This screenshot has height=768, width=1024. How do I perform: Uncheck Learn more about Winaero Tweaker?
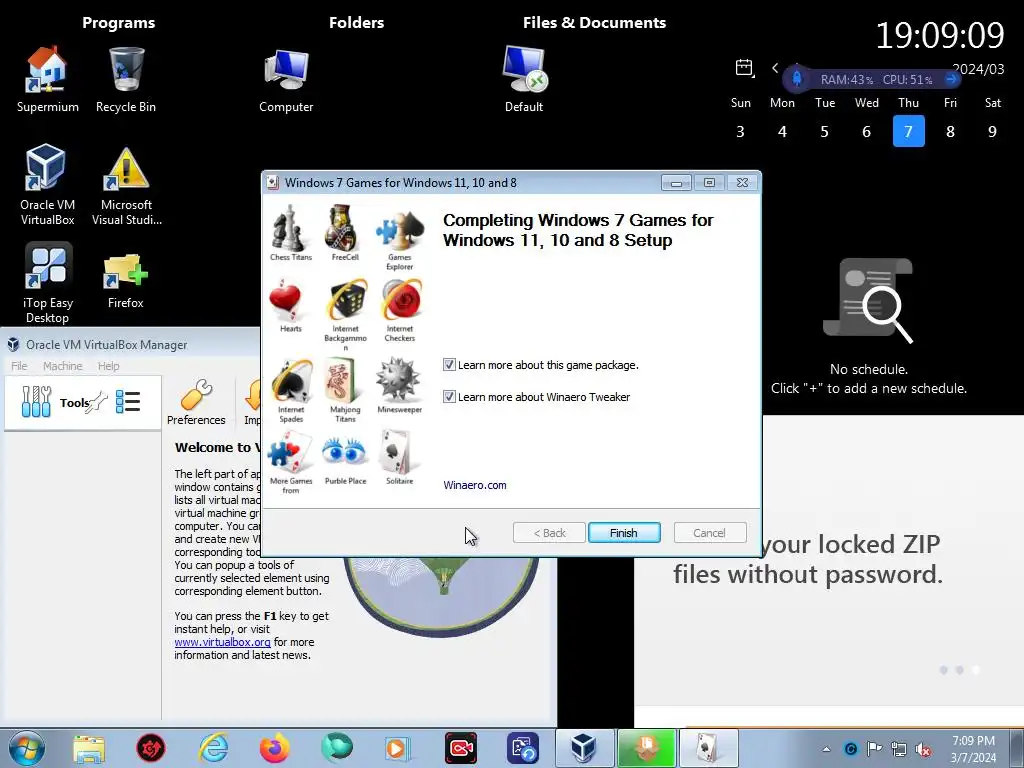pyautogui.click(x=449, y=396)
